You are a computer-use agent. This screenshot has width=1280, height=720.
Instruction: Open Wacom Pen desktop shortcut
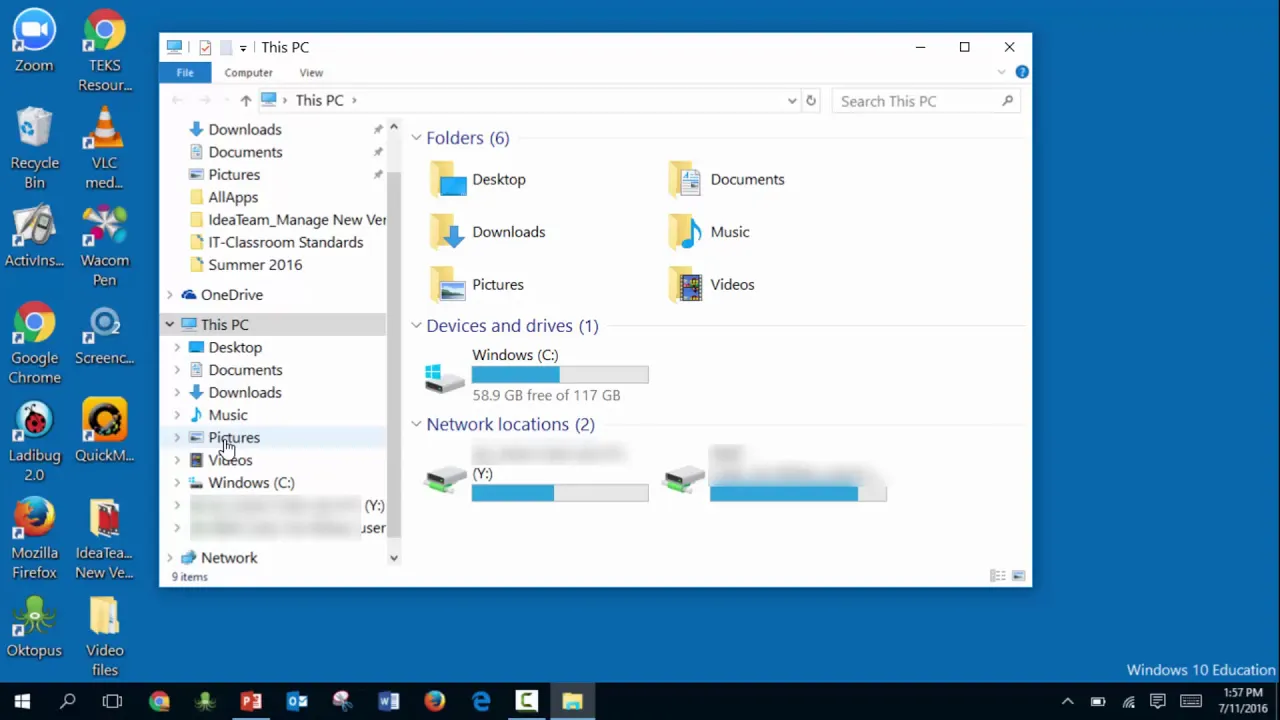105,246
